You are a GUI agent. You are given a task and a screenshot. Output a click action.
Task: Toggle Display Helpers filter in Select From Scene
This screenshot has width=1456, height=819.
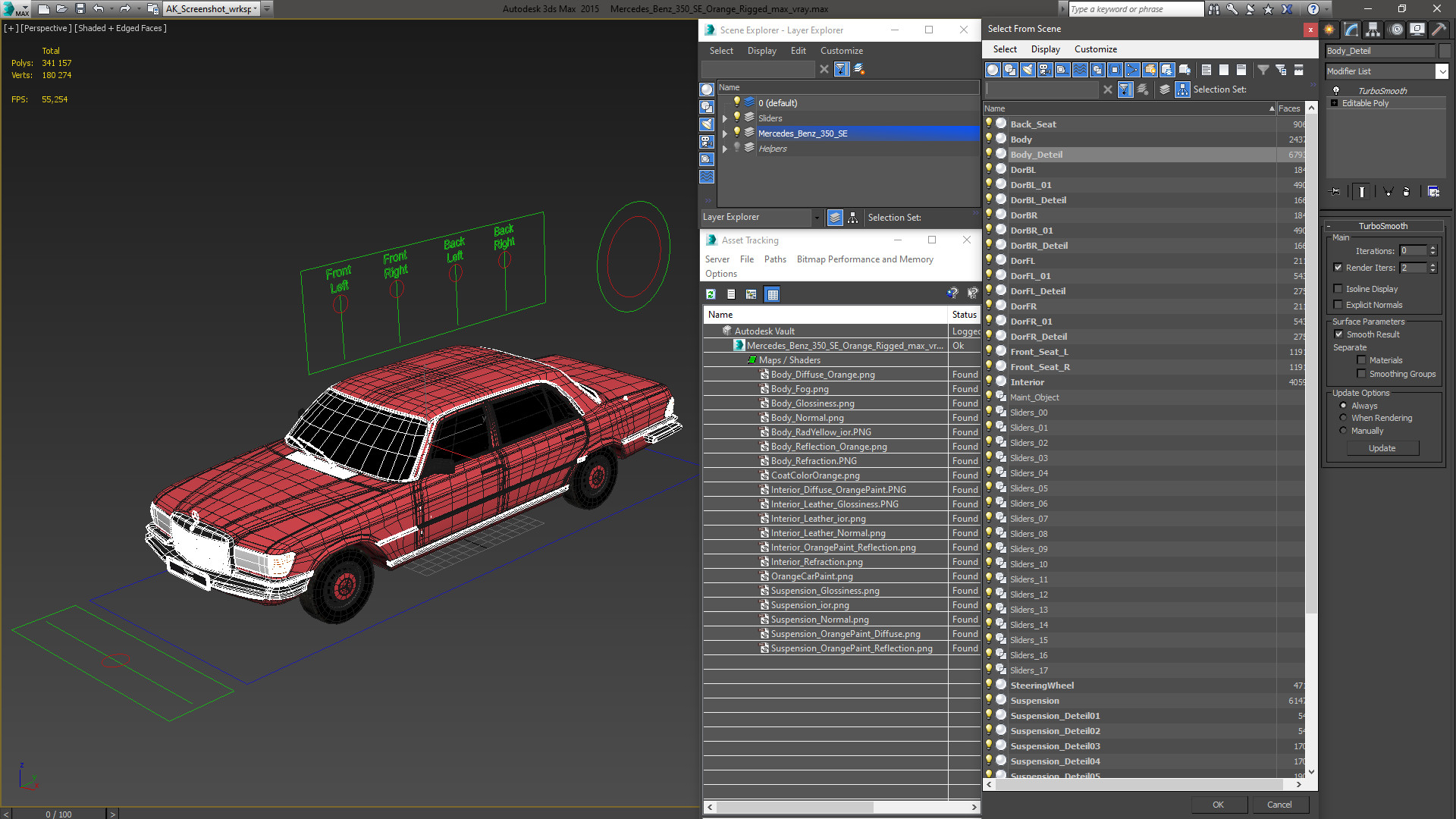pyautogui.click(x=1062, y=70)
